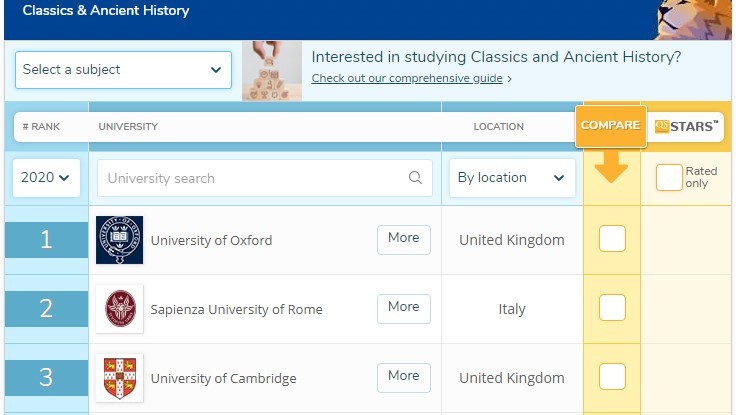The image size is (736, 415).
Task: Click the Compare column header
Action: click(x=610, y=126)
